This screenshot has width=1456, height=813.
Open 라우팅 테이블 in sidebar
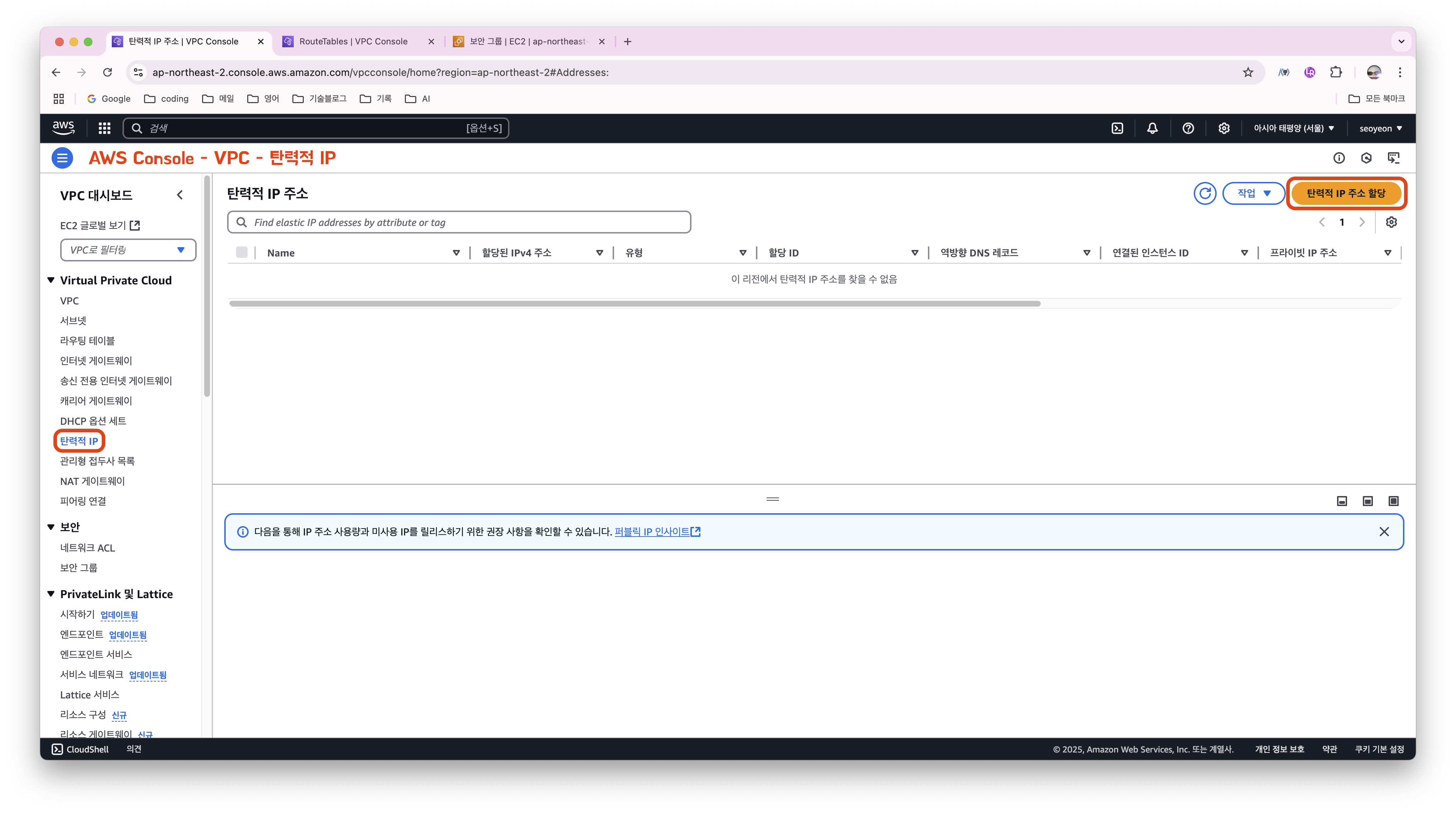88,341
